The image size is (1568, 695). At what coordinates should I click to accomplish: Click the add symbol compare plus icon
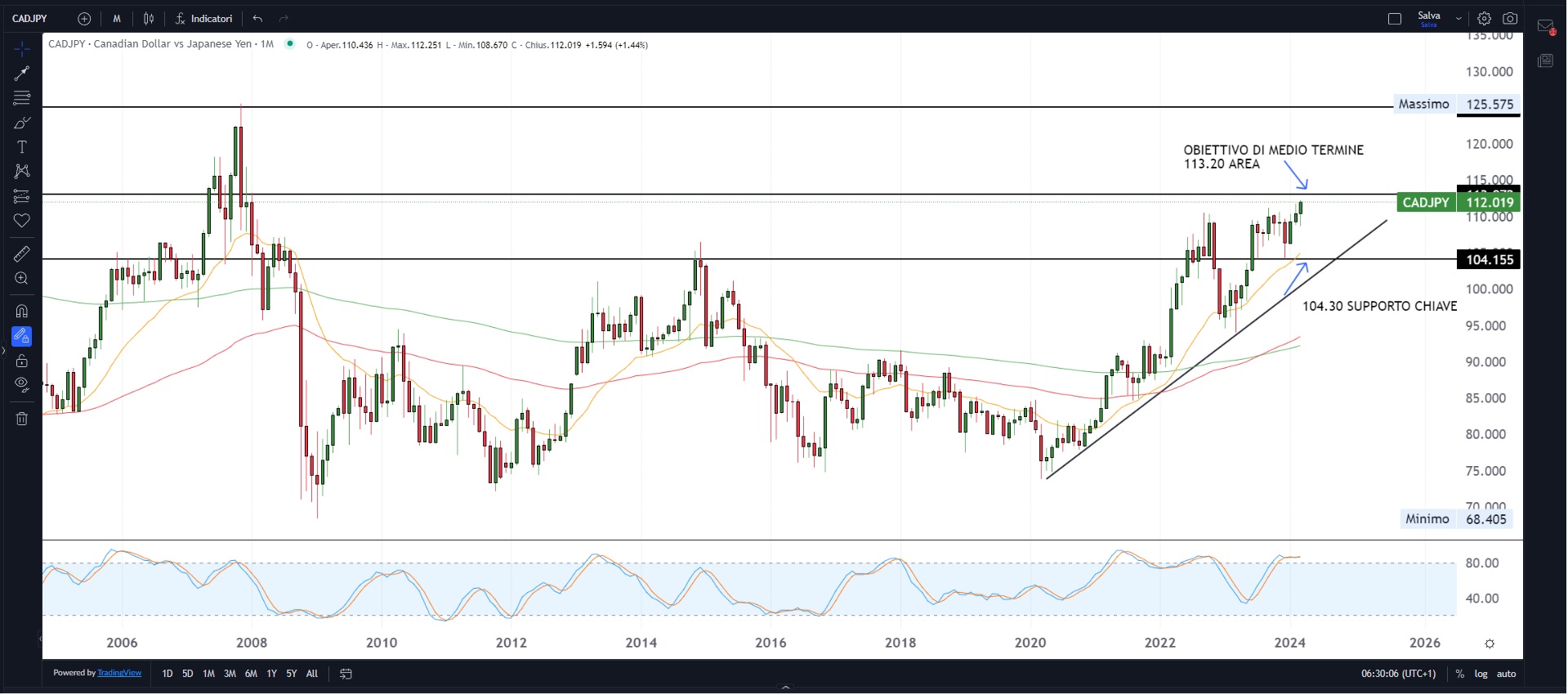(84, 19)
